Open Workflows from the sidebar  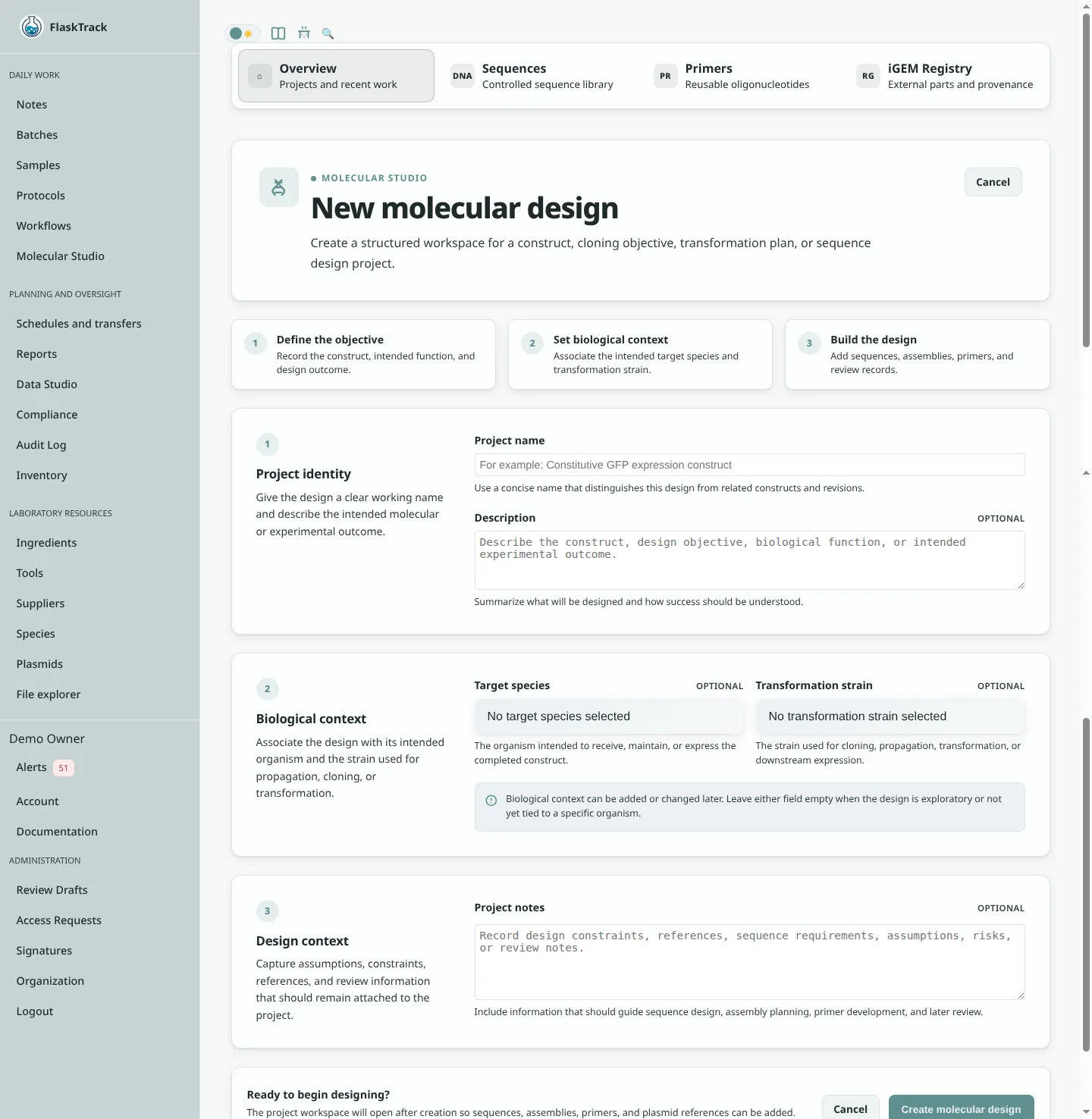tap(44, 226)
